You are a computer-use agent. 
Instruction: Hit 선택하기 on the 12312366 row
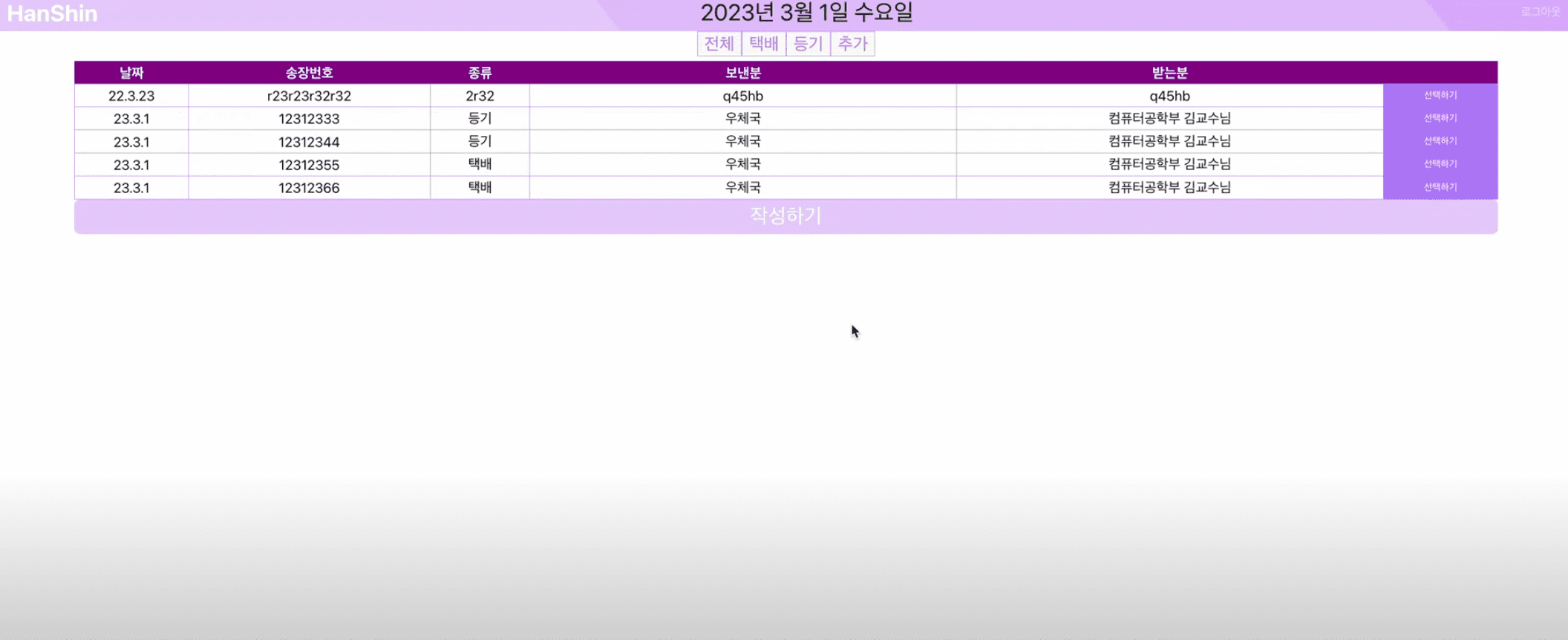click(x=1440, y=187)
